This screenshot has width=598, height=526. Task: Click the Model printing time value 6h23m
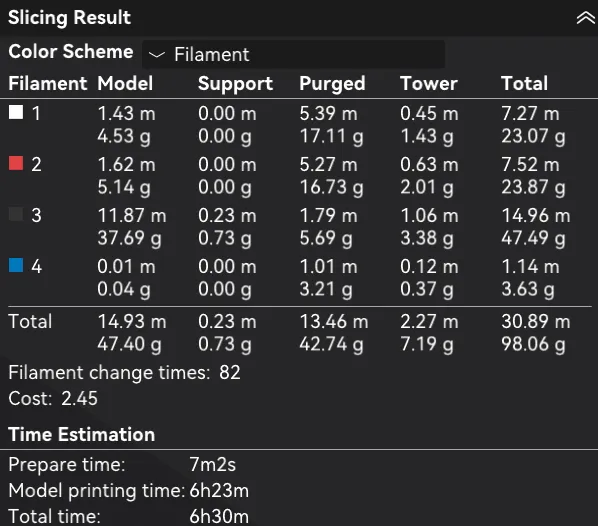[219, 491]
